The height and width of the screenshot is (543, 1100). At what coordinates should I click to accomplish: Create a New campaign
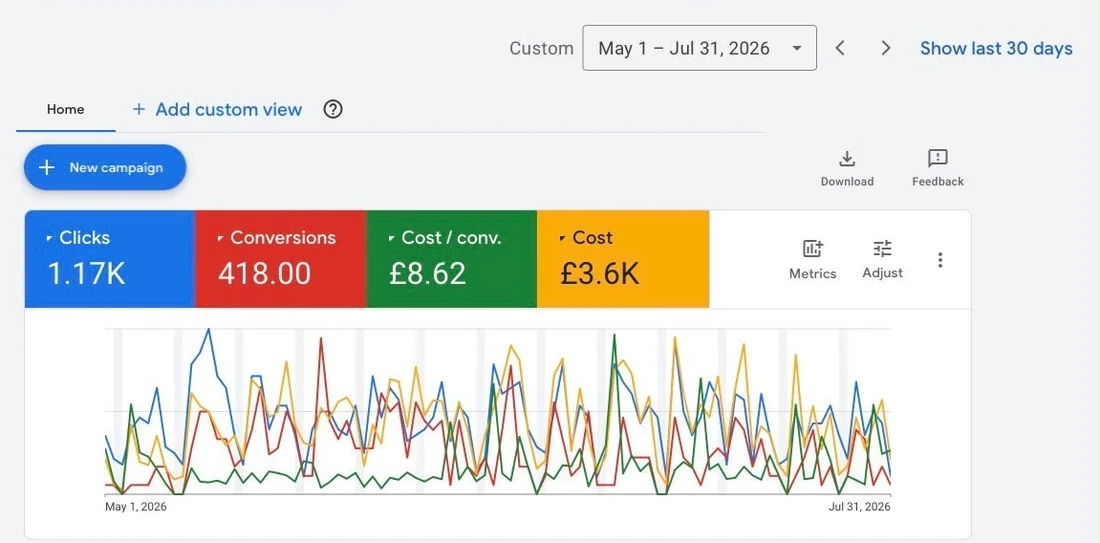click(x=105, y=168)
